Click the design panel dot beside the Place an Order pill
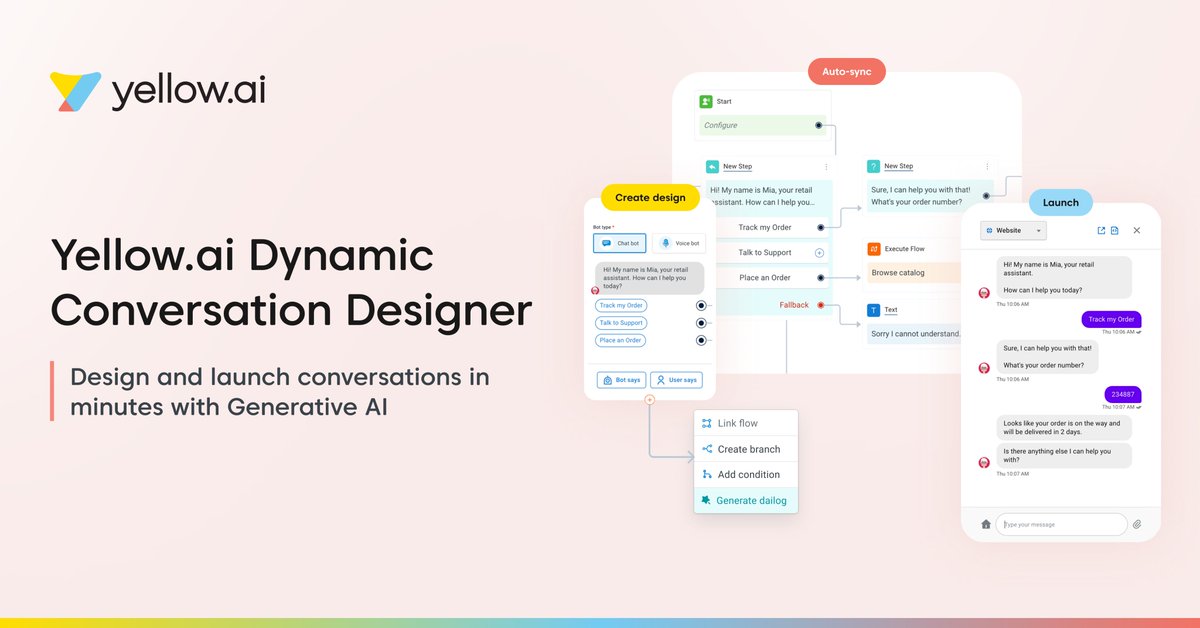1200x628 pixels. 701,340
